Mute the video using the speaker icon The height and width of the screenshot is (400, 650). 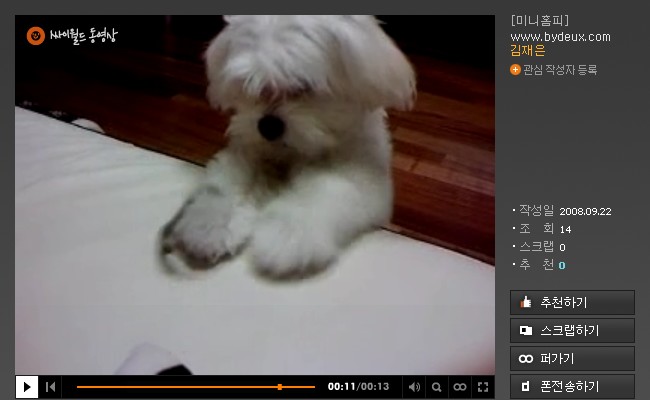tap(414, 387)
